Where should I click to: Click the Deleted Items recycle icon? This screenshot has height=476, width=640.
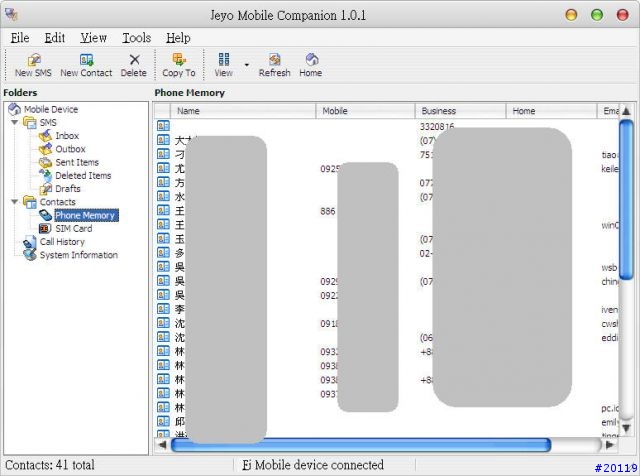[46, 176]
